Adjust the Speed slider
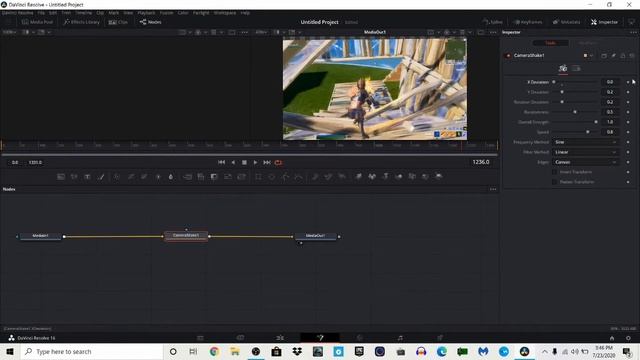640x360 pixels. (x=576, y=132)
